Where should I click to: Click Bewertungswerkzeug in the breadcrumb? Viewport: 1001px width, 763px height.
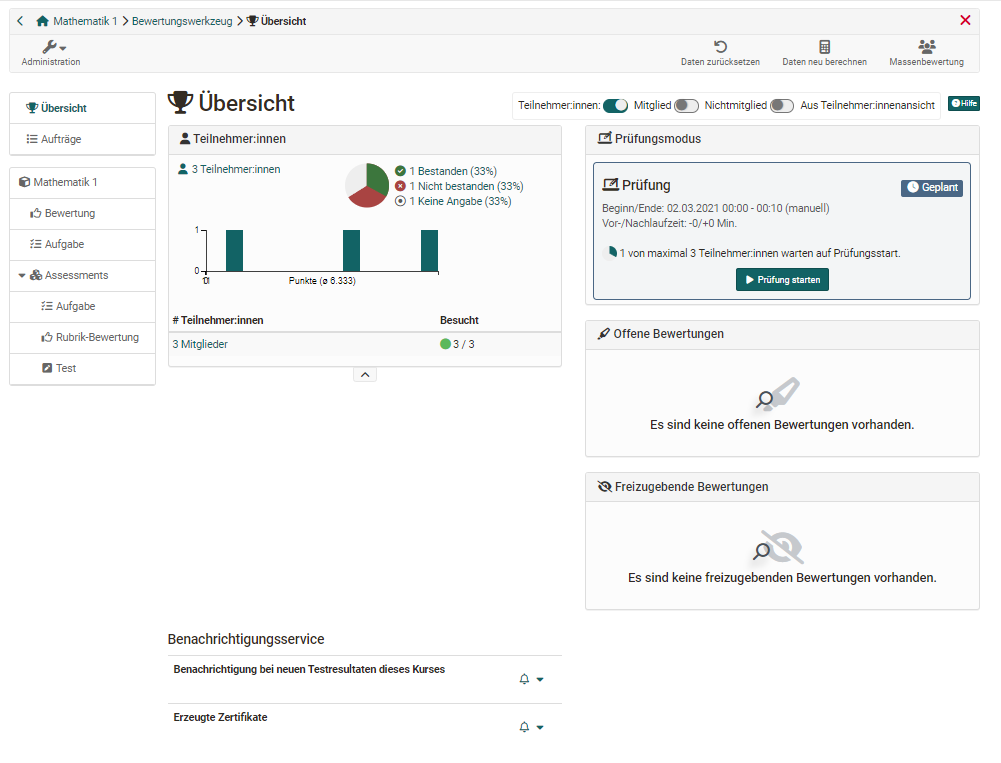coord(181,21)
